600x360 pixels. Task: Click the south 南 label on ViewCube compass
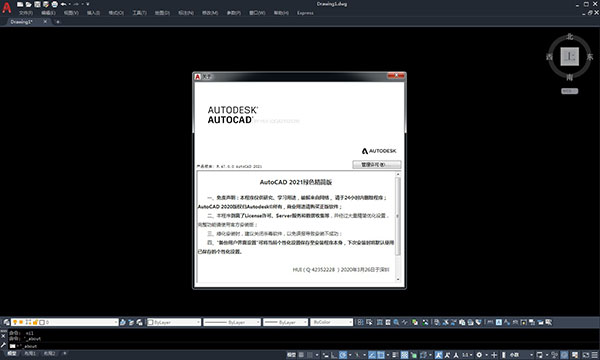pos(570,77)
